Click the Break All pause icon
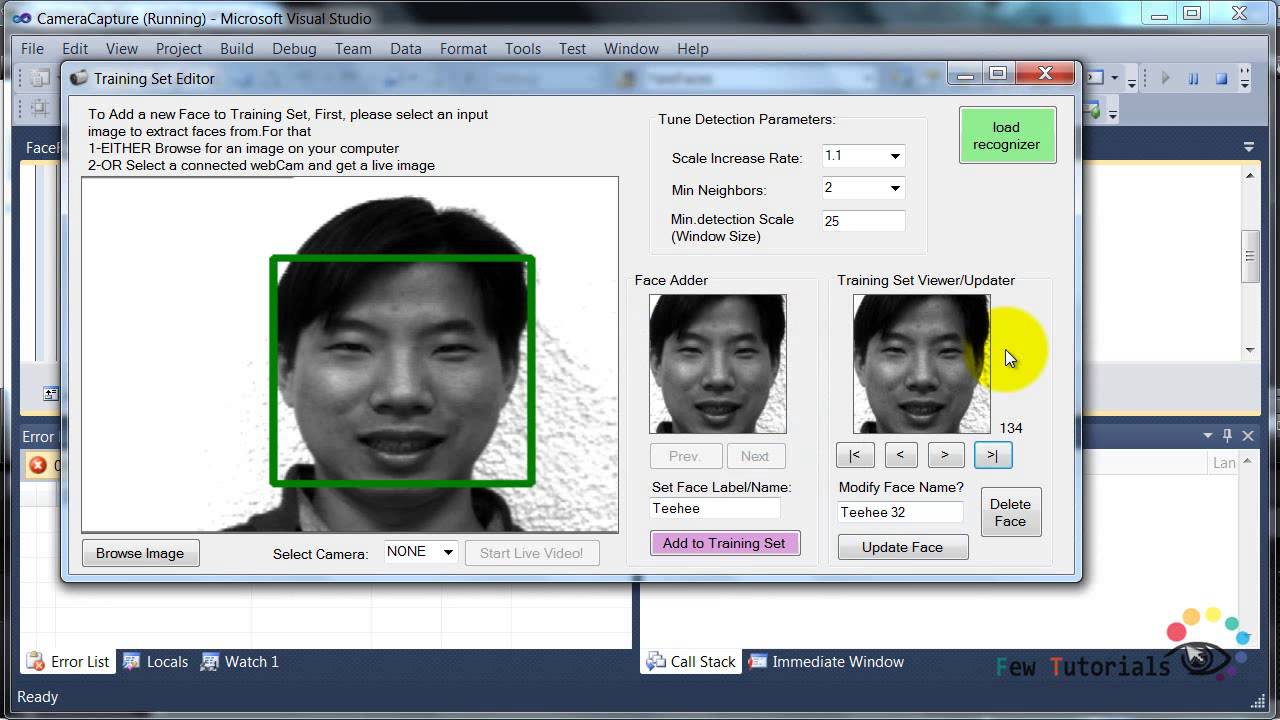 pyautogui.click(x=1194, y=78)
